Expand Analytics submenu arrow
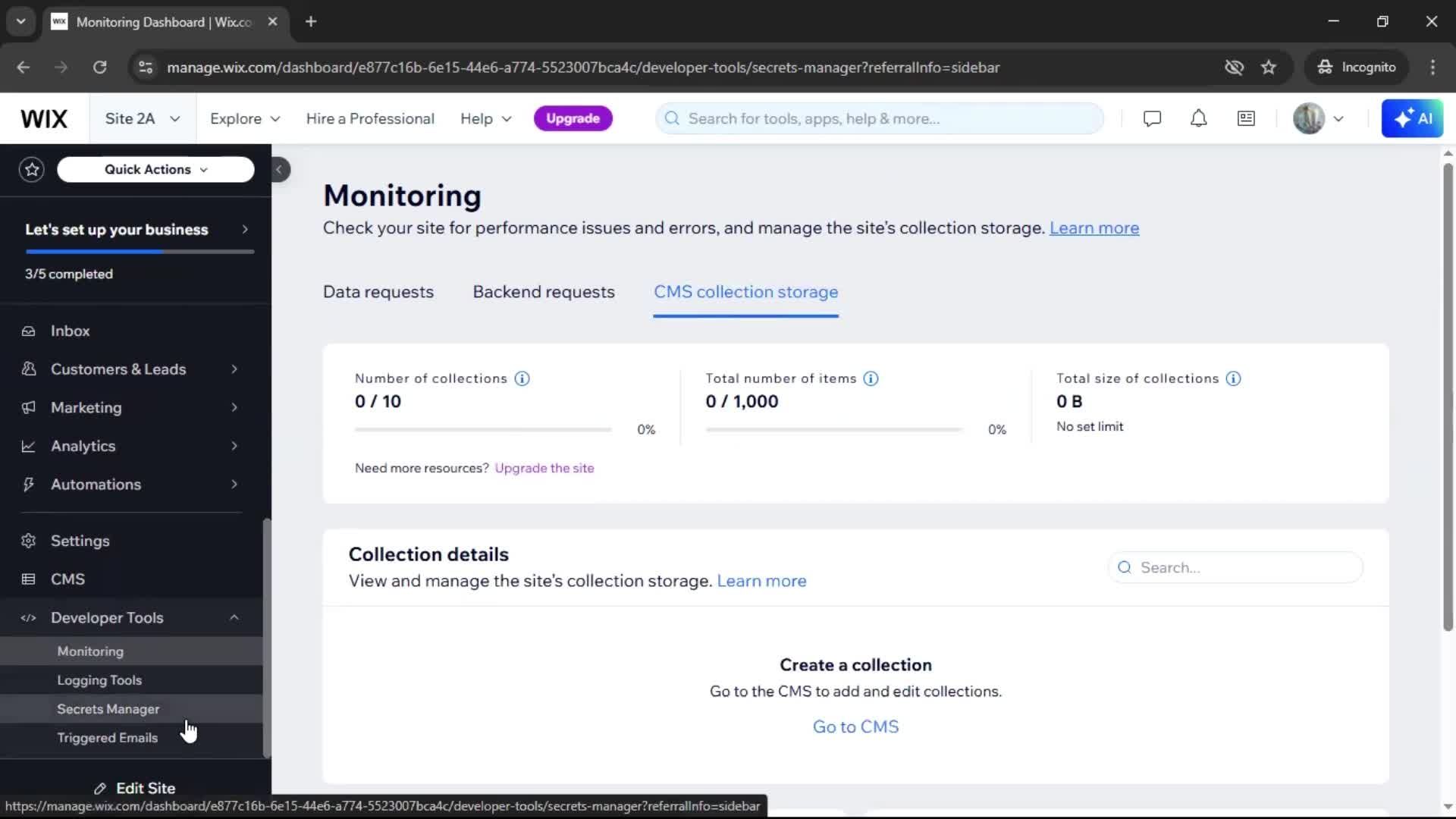Viewport: 1456px width, 819px height. (234, 447)
